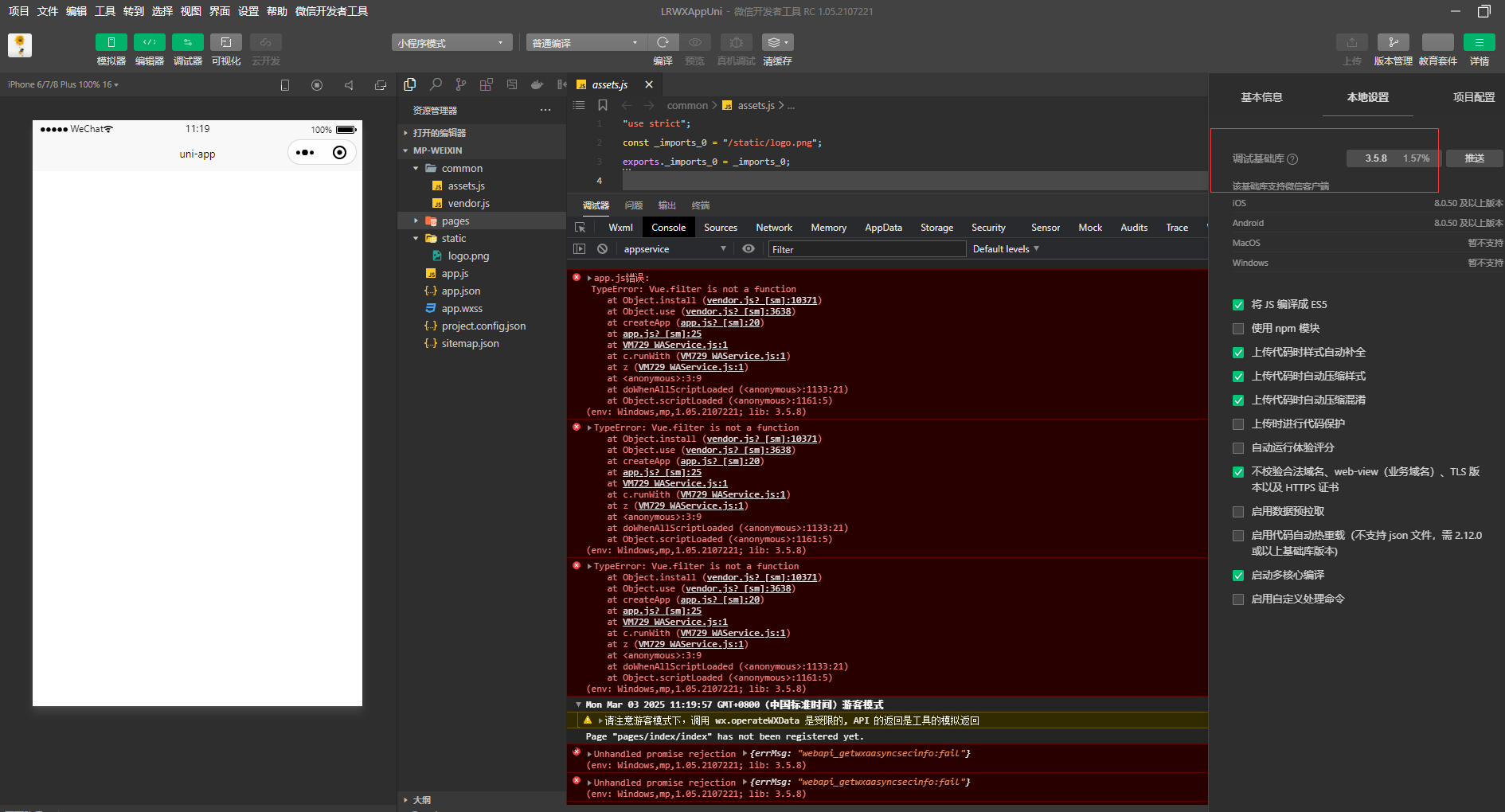Click the 推送 button
This screenshot has width=1505, height=812.
click(1474, 158)
